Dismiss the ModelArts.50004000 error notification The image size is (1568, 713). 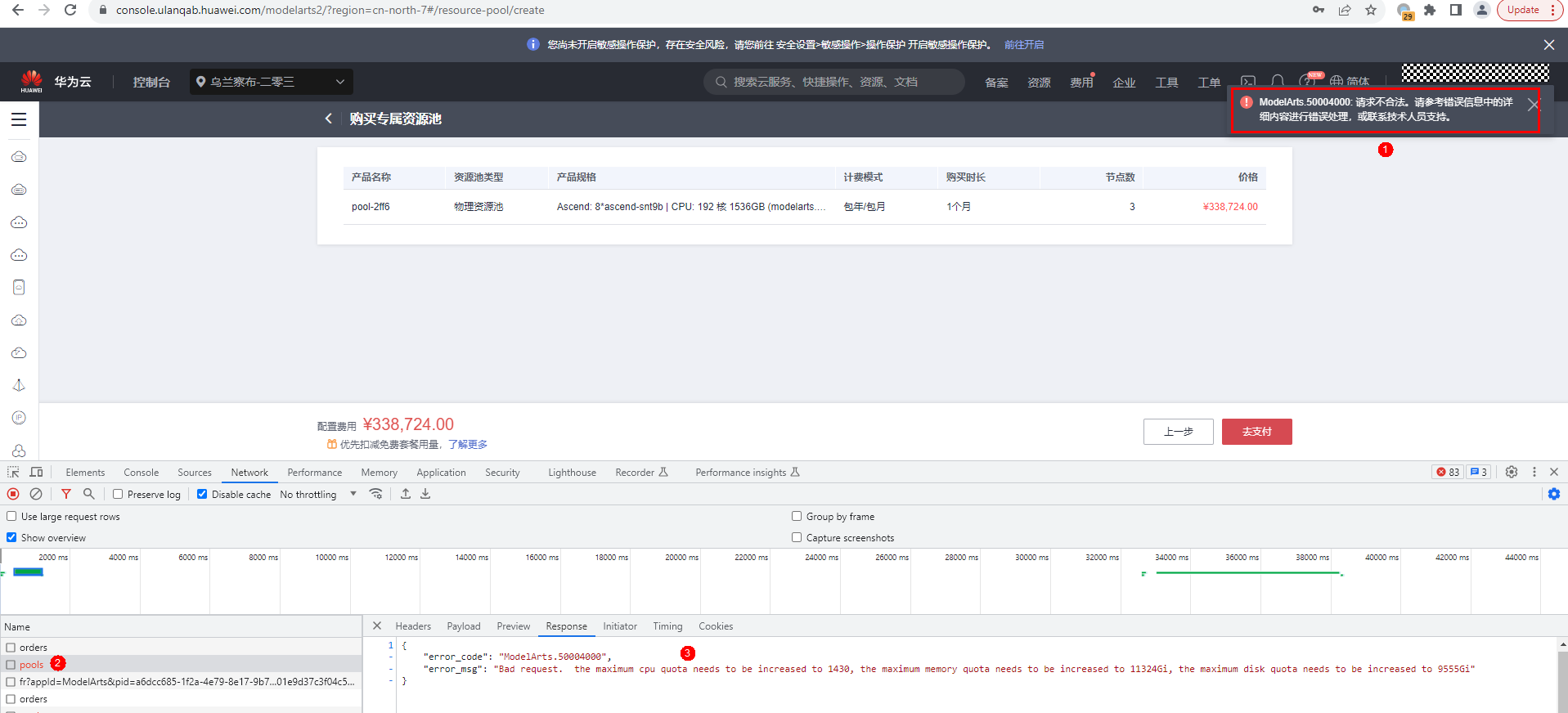1534,105
